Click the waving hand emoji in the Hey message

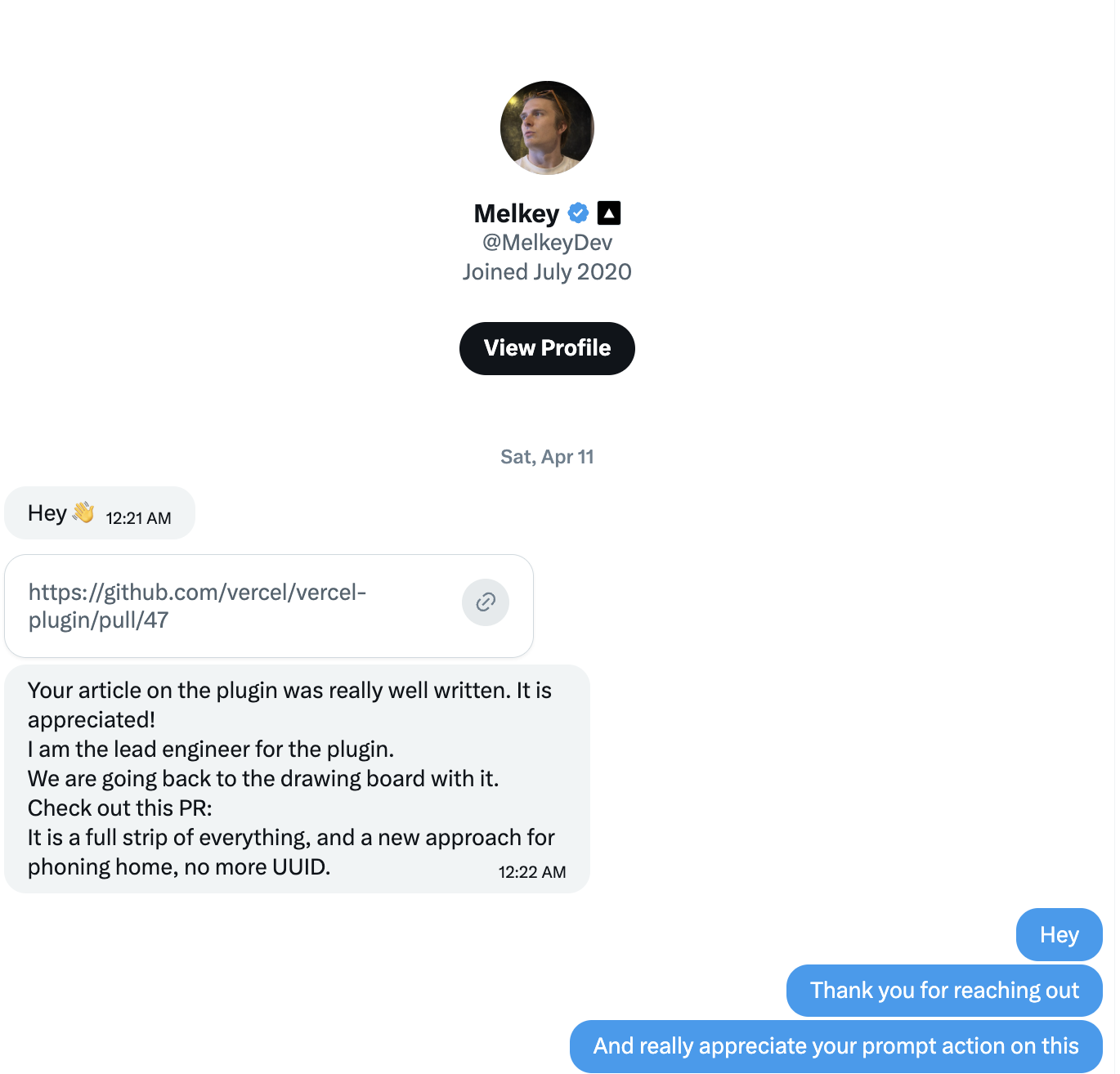82,512
